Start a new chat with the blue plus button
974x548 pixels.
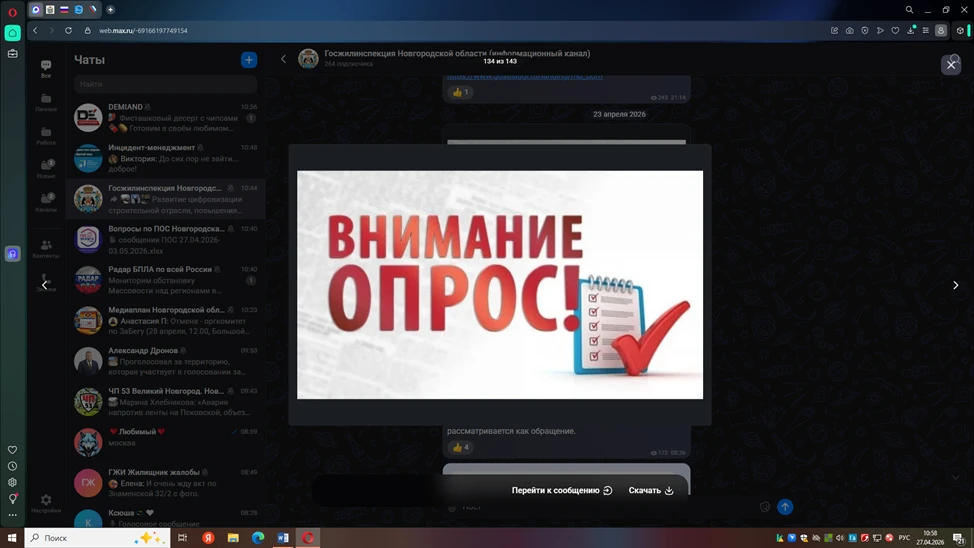click(248, 60)
